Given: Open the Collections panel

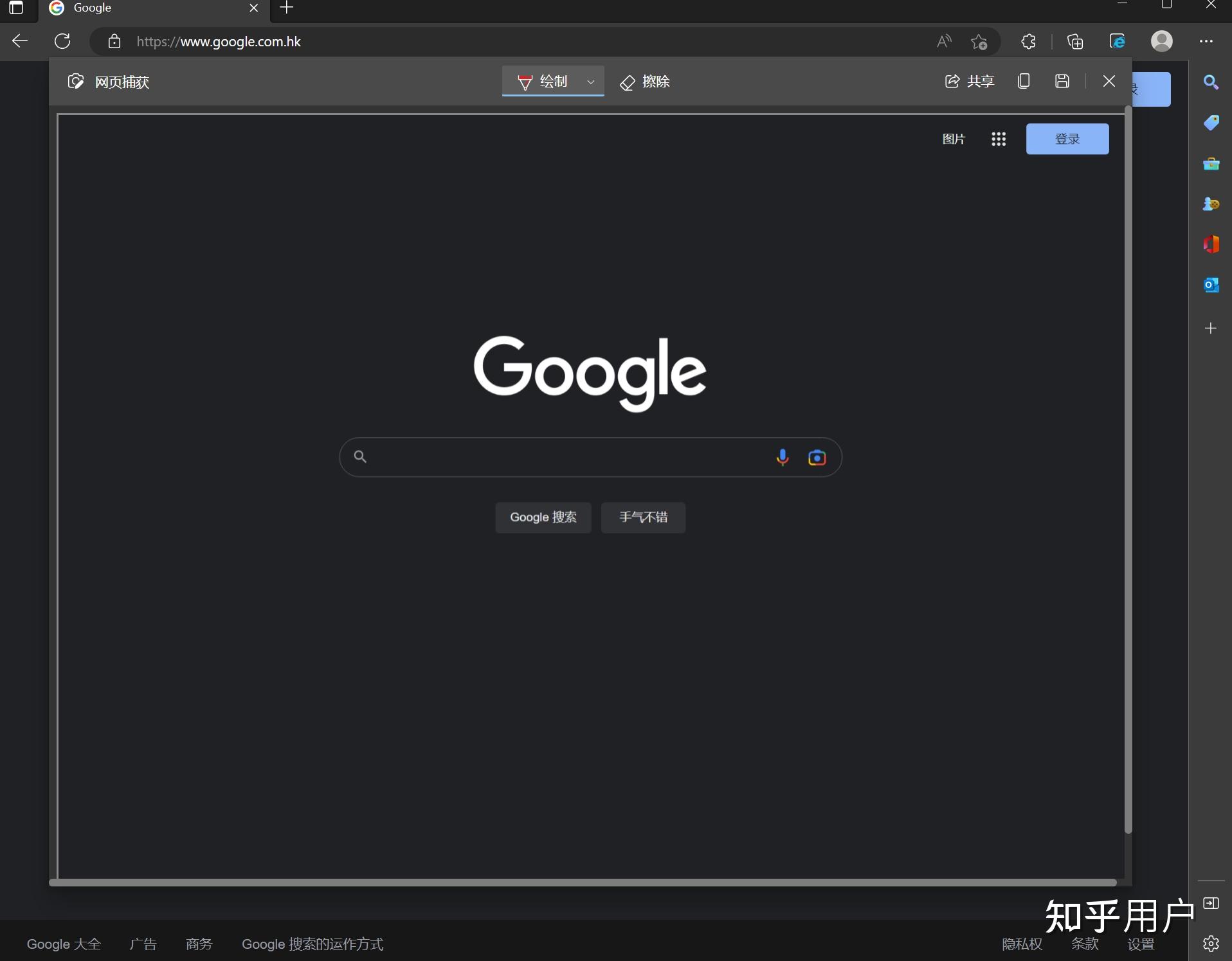Looking at the screenshot, I should point(1075,42).
